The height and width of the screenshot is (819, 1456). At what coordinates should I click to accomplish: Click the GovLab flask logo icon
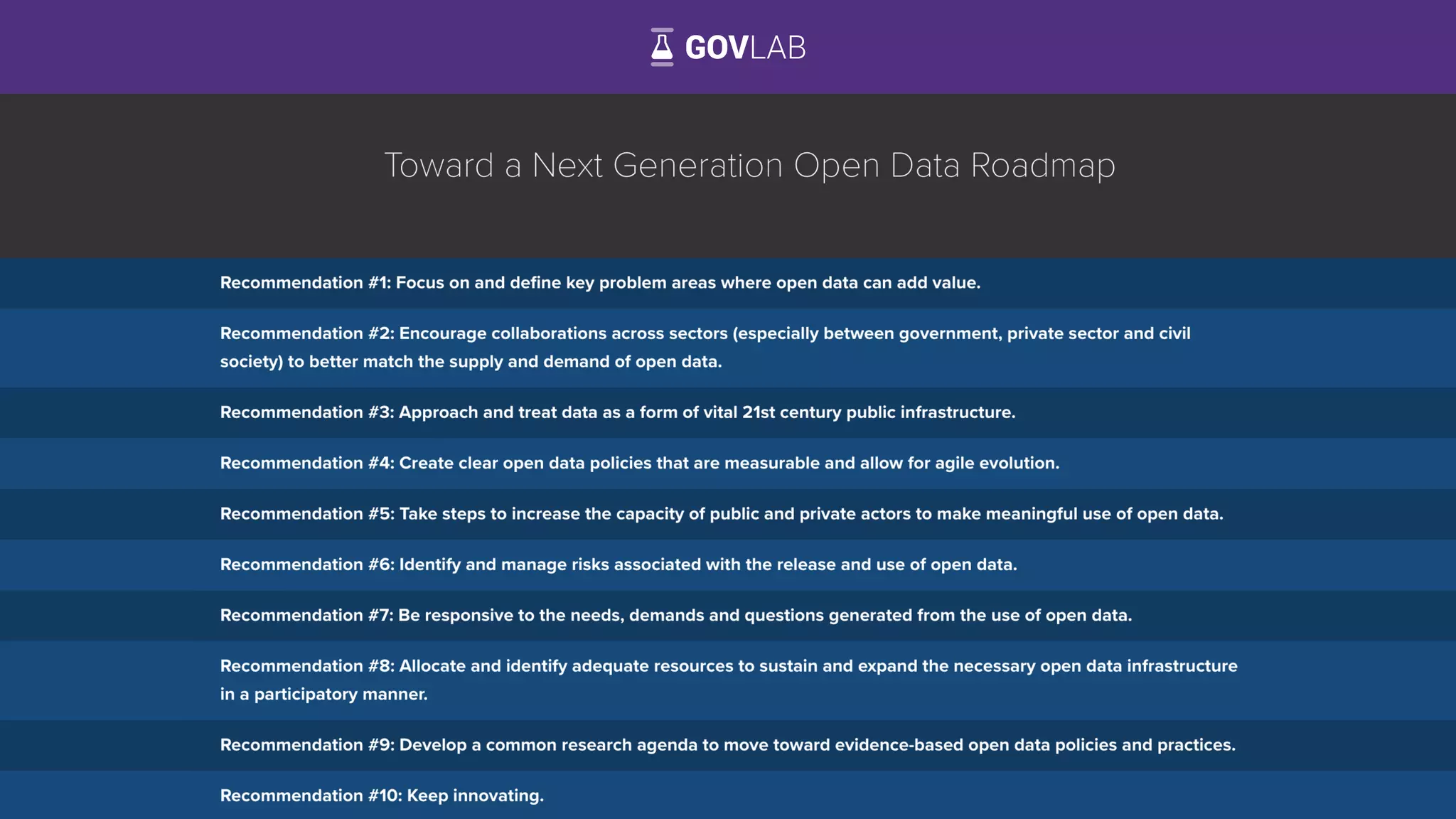tap(662, 47)
